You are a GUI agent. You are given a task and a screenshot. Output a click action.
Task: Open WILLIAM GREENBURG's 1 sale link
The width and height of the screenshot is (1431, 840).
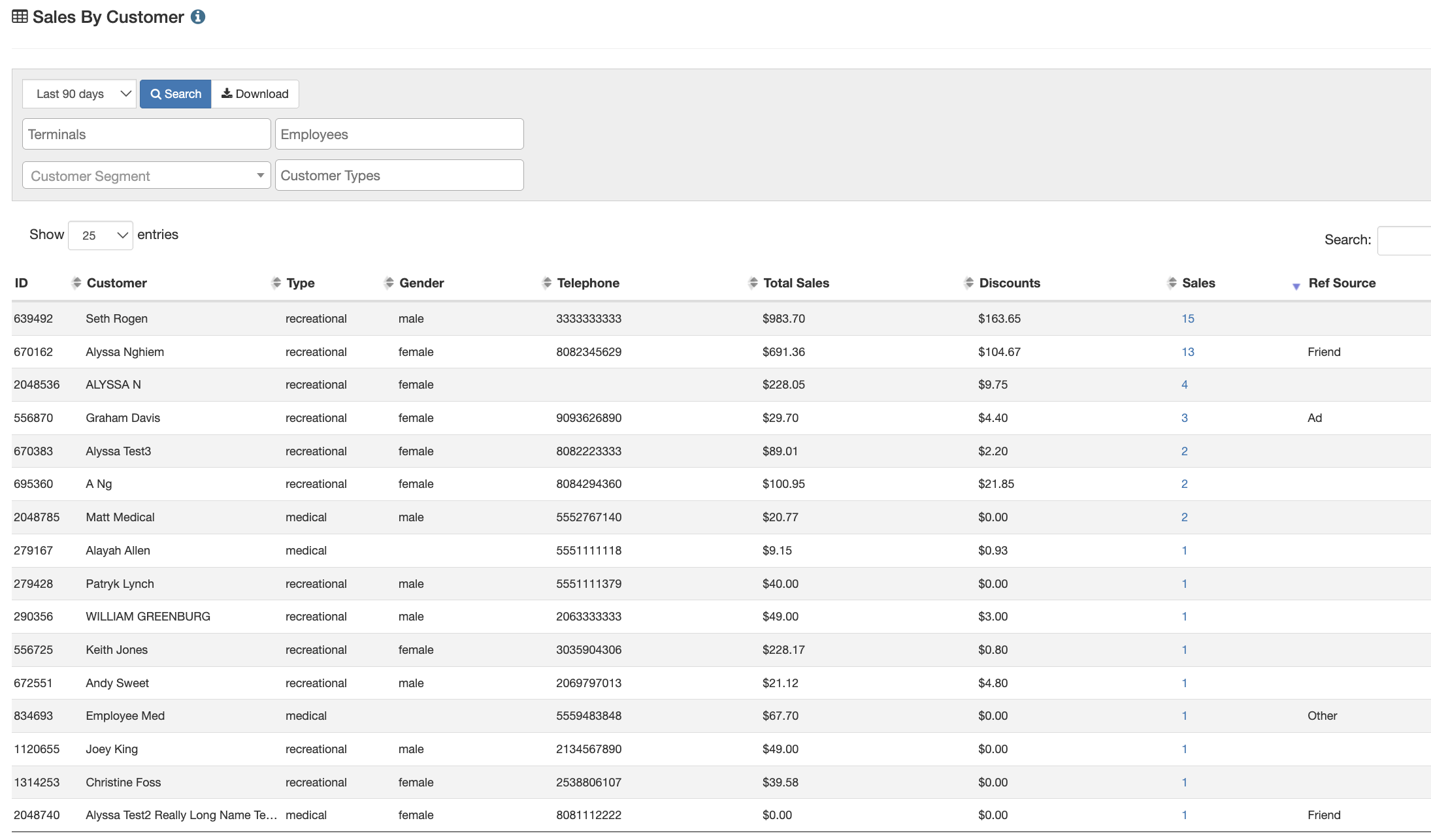coord(1184,617)
